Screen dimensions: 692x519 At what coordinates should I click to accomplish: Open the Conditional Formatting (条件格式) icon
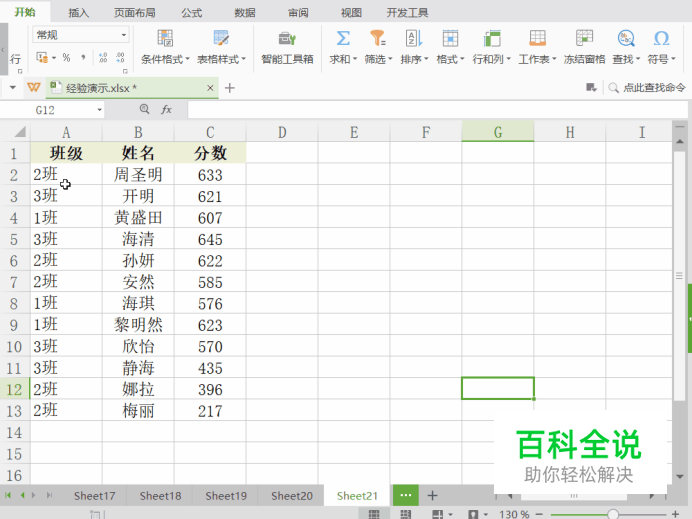tap(165, 38)
